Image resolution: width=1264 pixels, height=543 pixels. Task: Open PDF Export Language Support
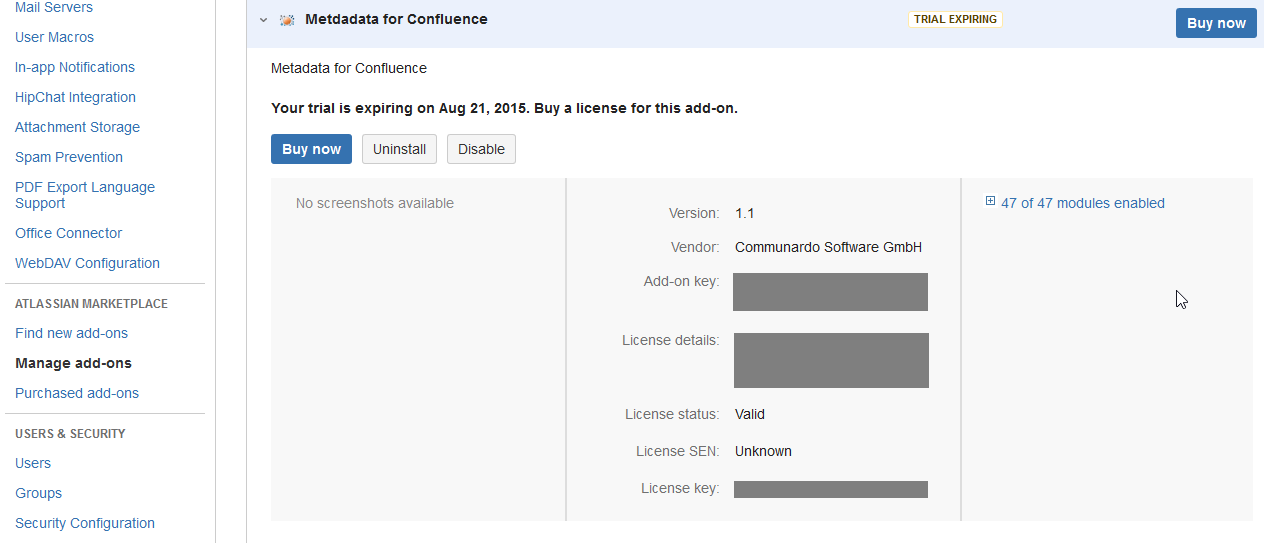coord(85,194)
